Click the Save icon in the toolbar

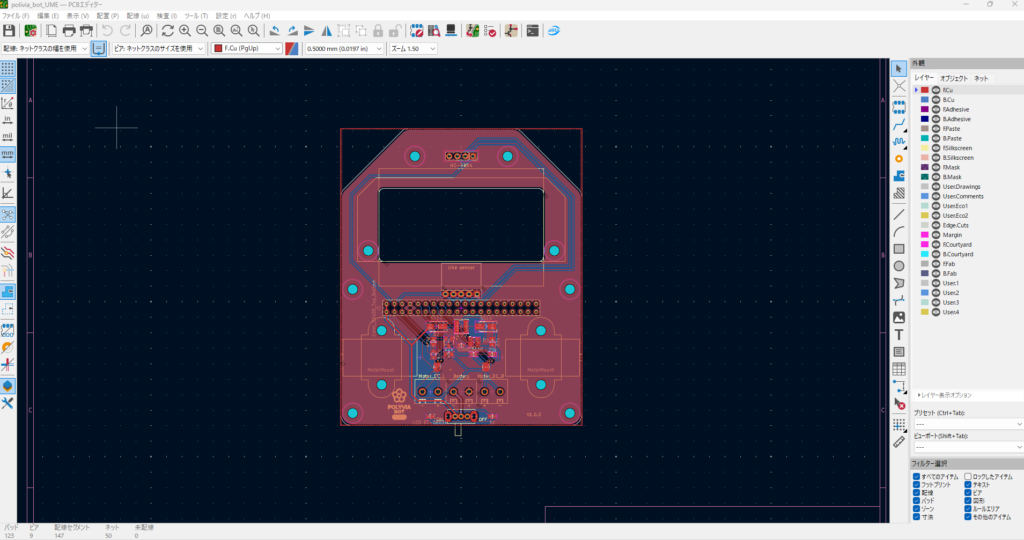click(x=9, y=31)
